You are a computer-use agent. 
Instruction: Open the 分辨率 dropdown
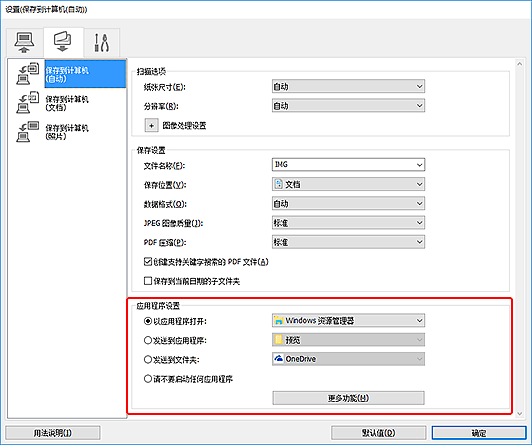pyautogui.click(x=348, y=106)
